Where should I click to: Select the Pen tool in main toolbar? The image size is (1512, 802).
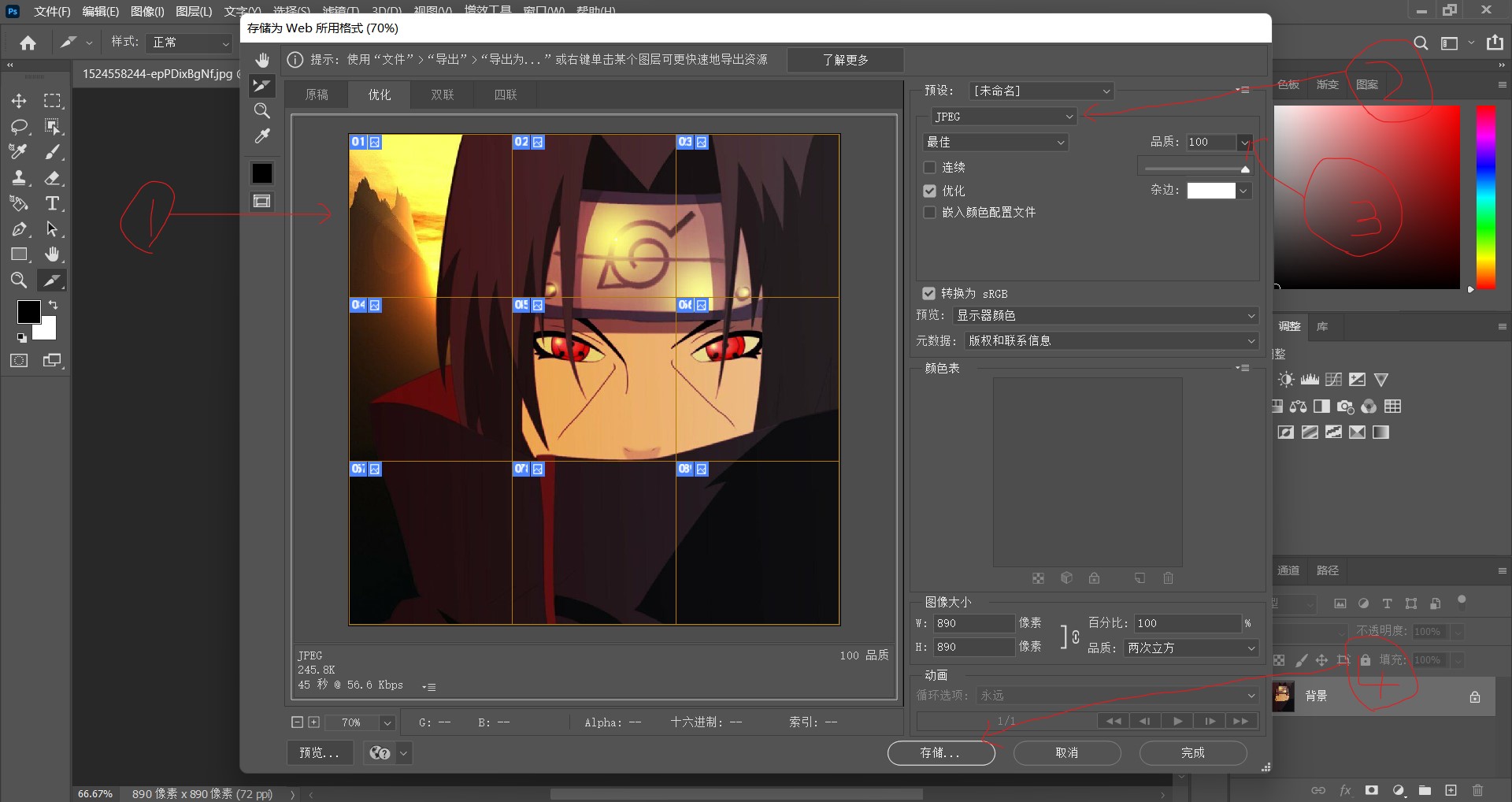click(x=19, y=229)
